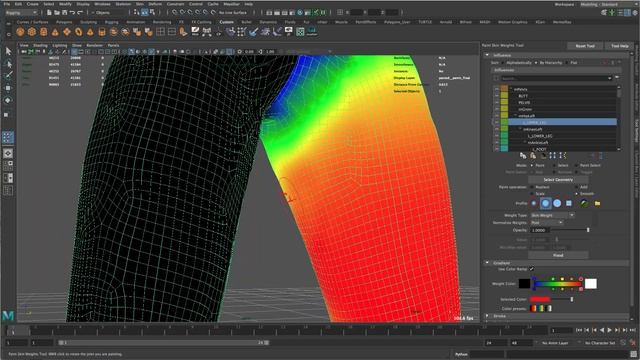Open the Deform menu
The height and width of the screenshot is (360, 640).
click(155, 4)
